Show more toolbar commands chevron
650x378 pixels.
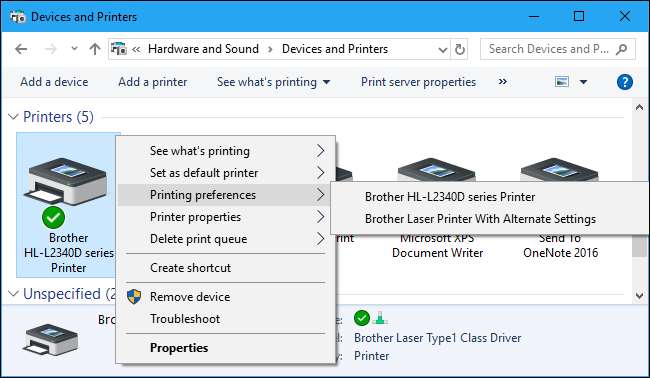[502, 82]
